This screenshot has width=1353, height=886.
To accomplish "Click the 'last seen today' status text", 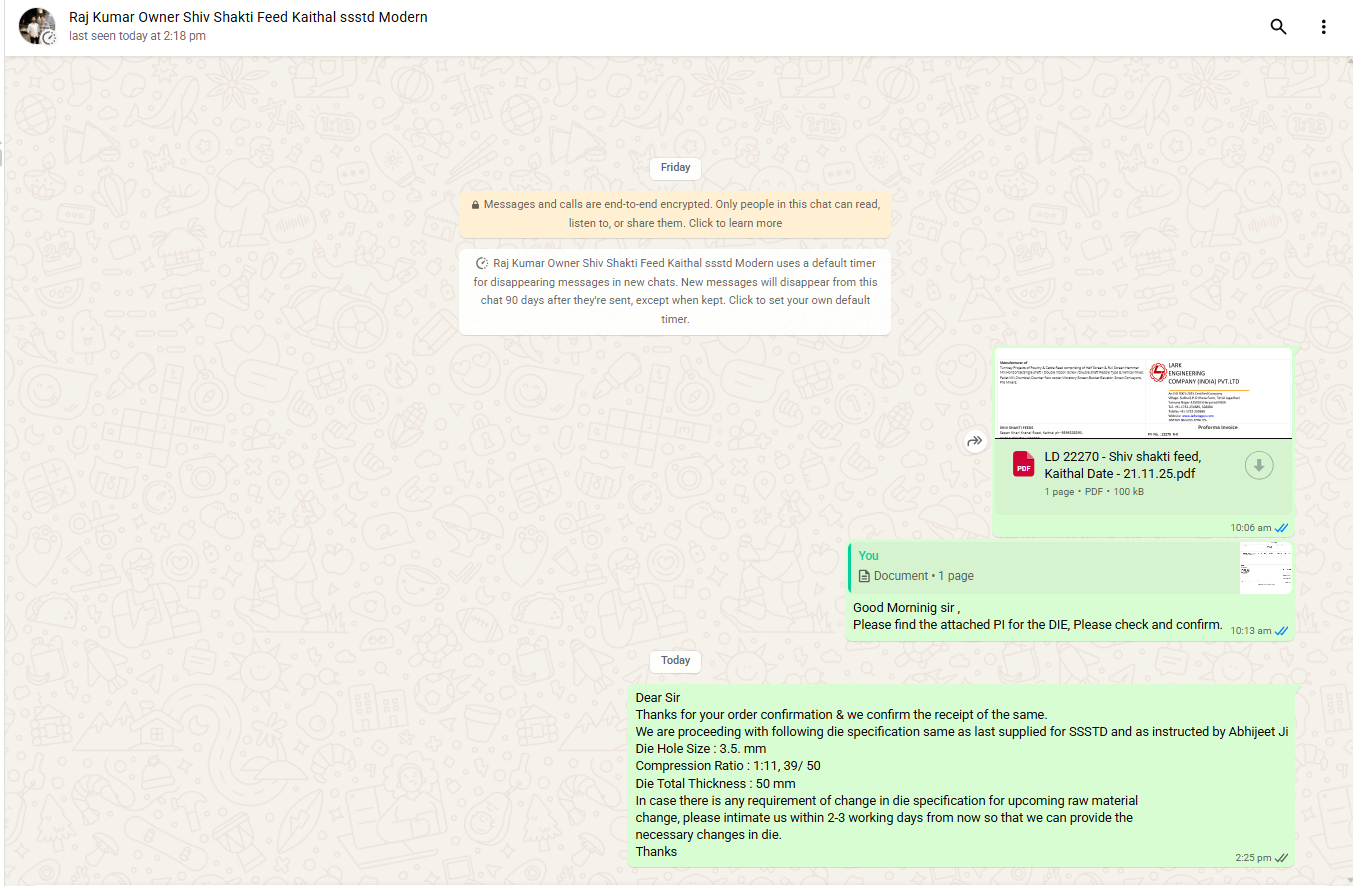I will tap(137, 36).
